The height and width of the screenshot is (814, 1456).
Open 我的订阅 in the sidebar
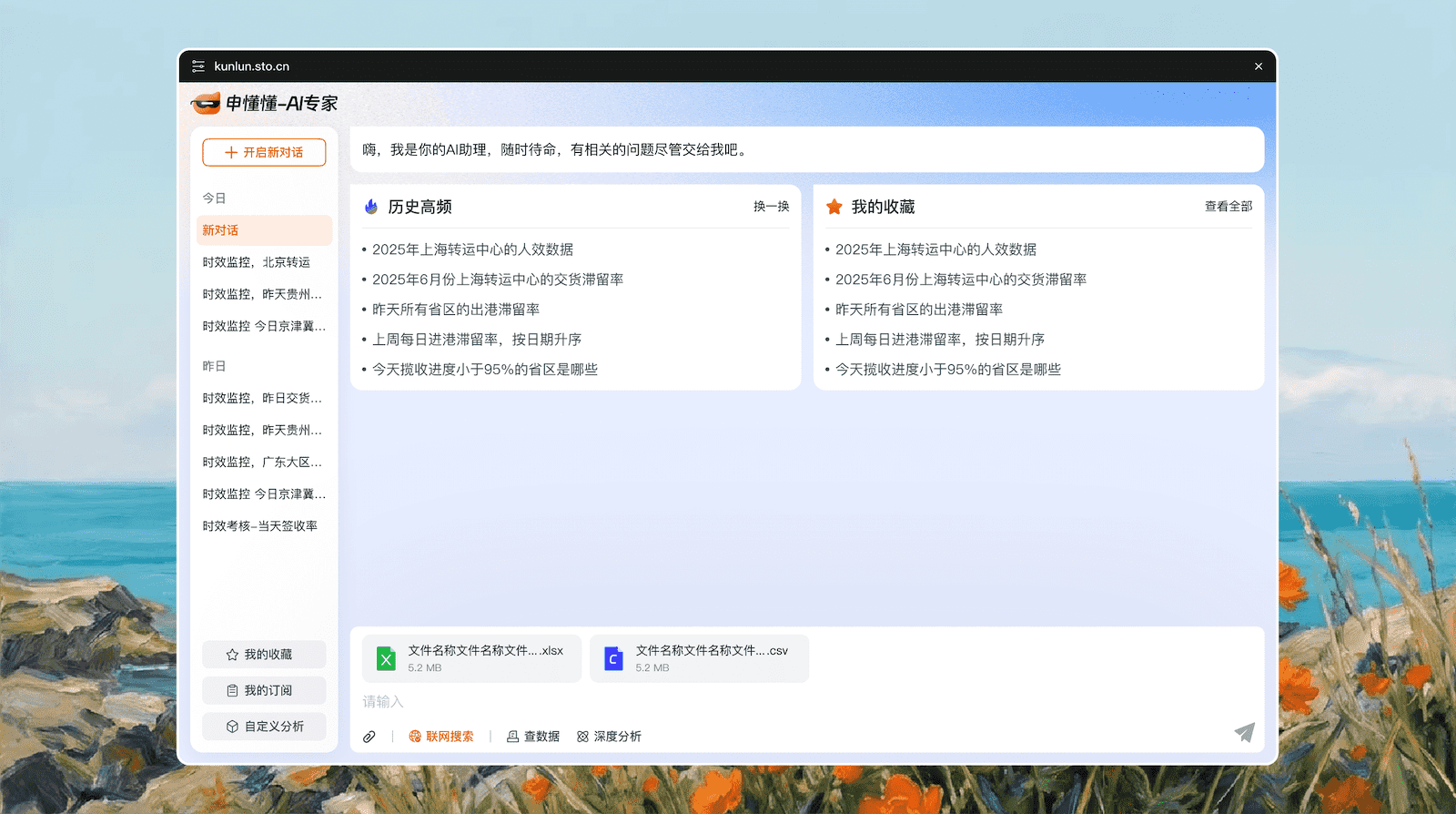[264, 690]
